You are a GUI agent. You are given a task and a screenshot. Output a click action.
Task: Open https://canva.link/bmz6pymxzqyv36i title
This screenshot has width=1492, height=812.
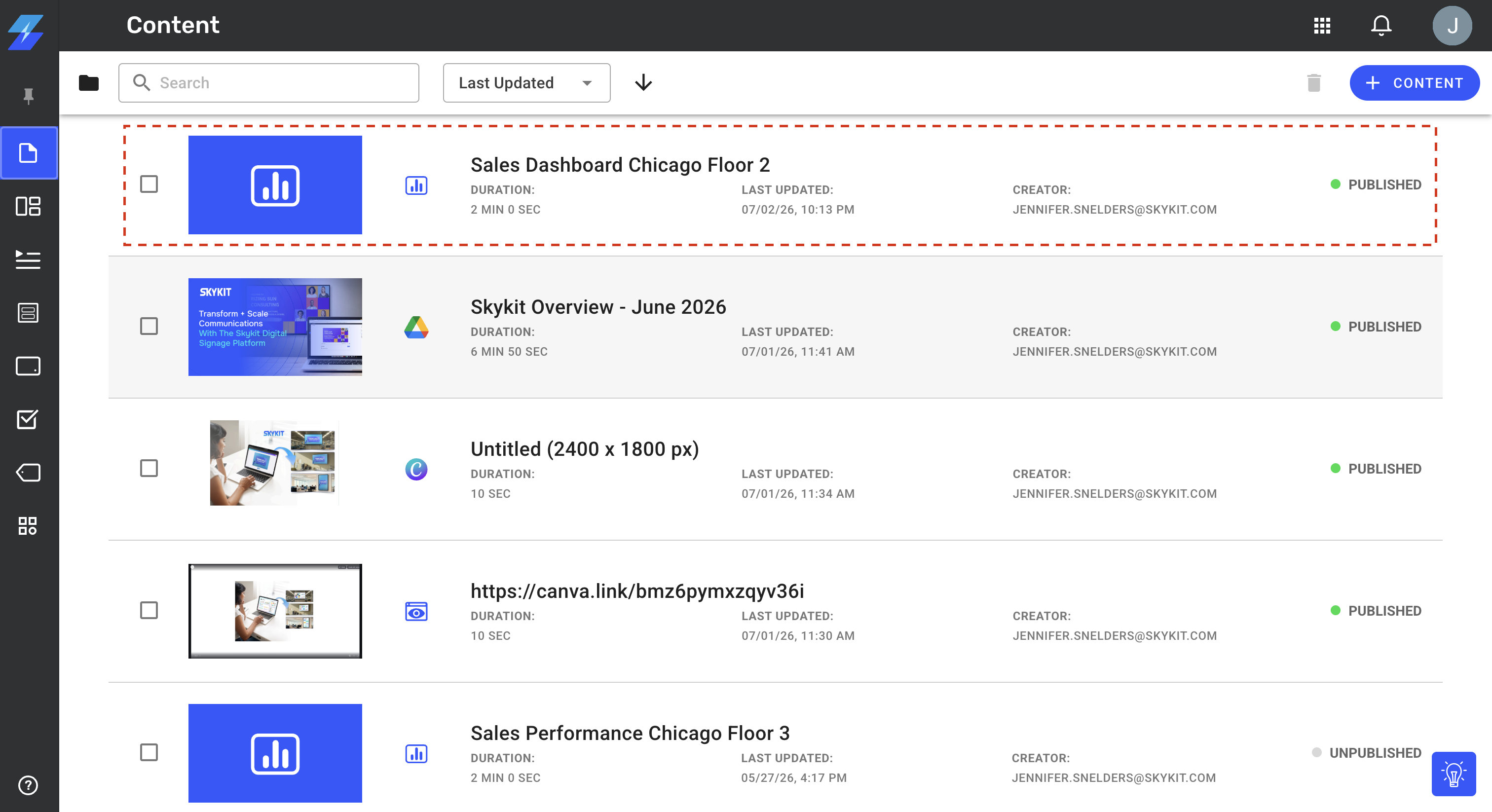point(637,591)
